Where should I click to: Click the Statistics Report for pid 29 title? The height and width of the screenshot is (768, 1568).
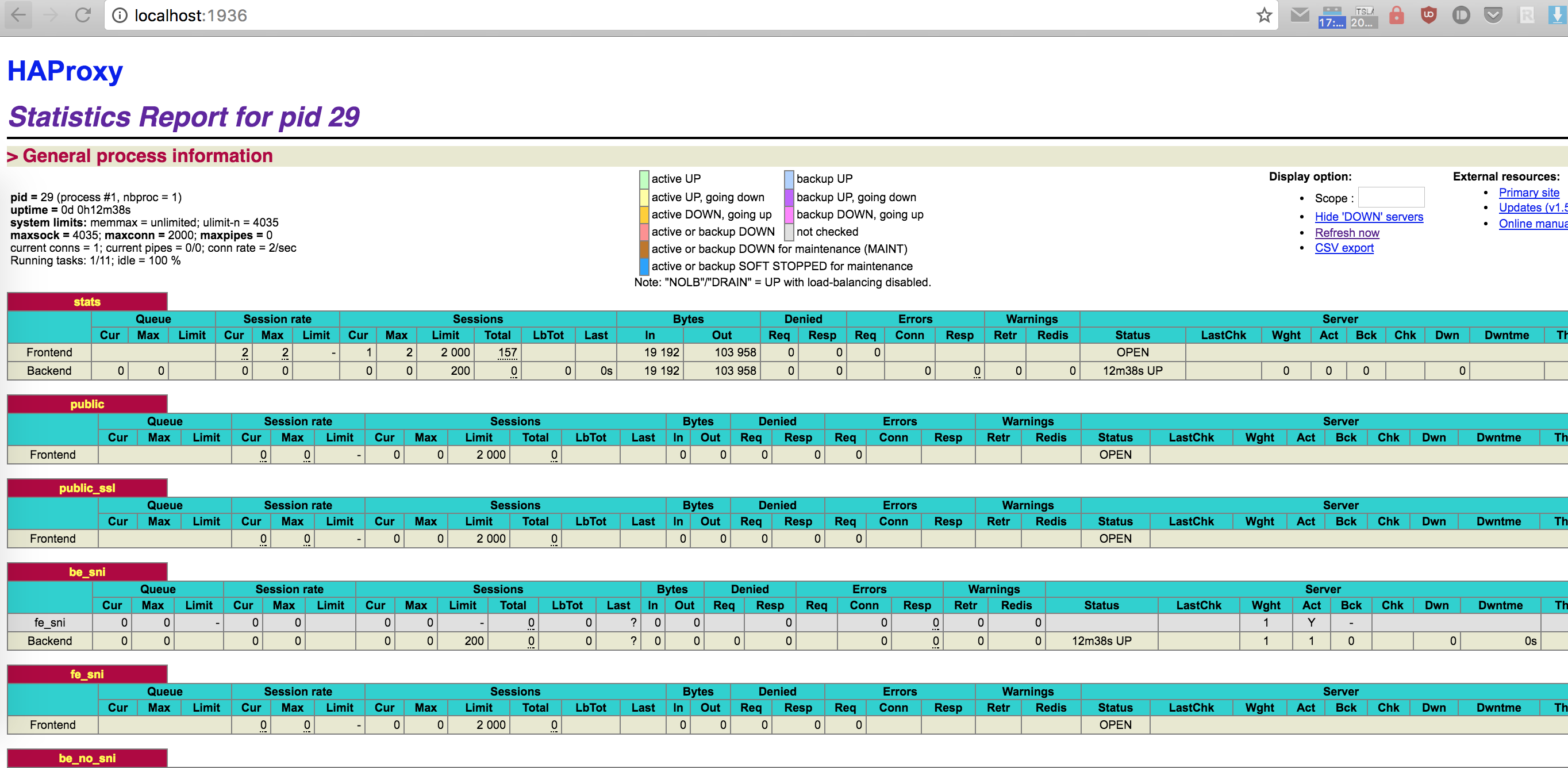point(184,116)
